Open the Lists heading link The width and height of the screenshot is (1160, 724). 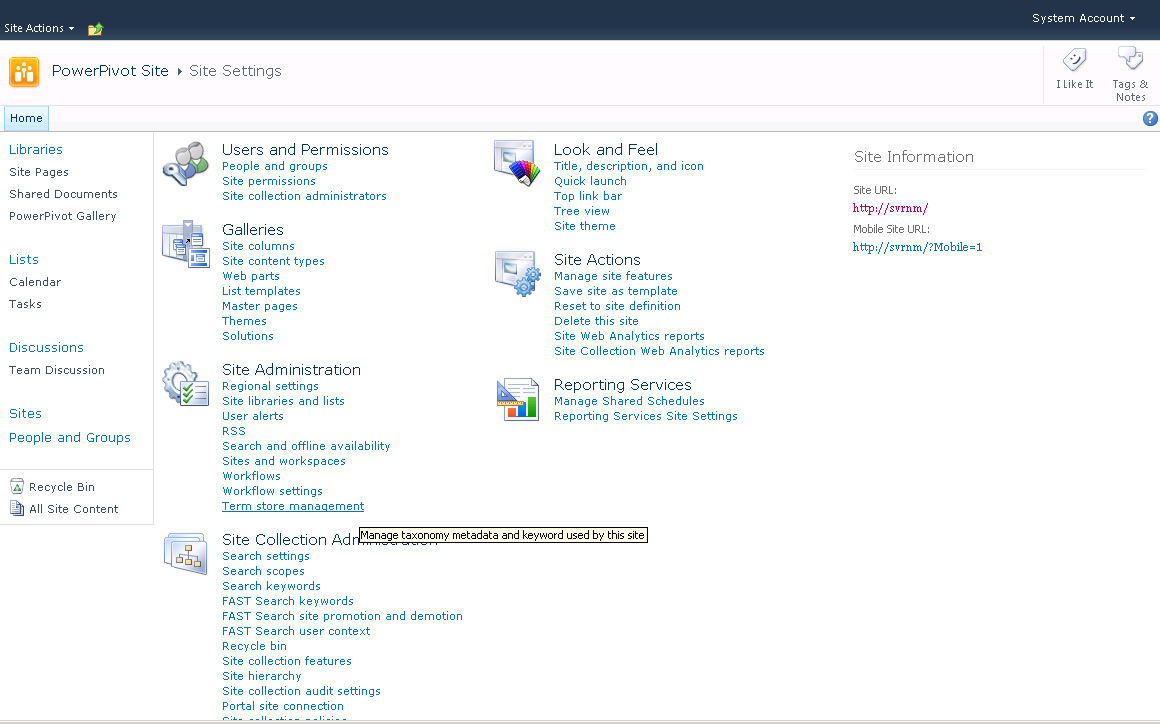(x=24, y=260)
